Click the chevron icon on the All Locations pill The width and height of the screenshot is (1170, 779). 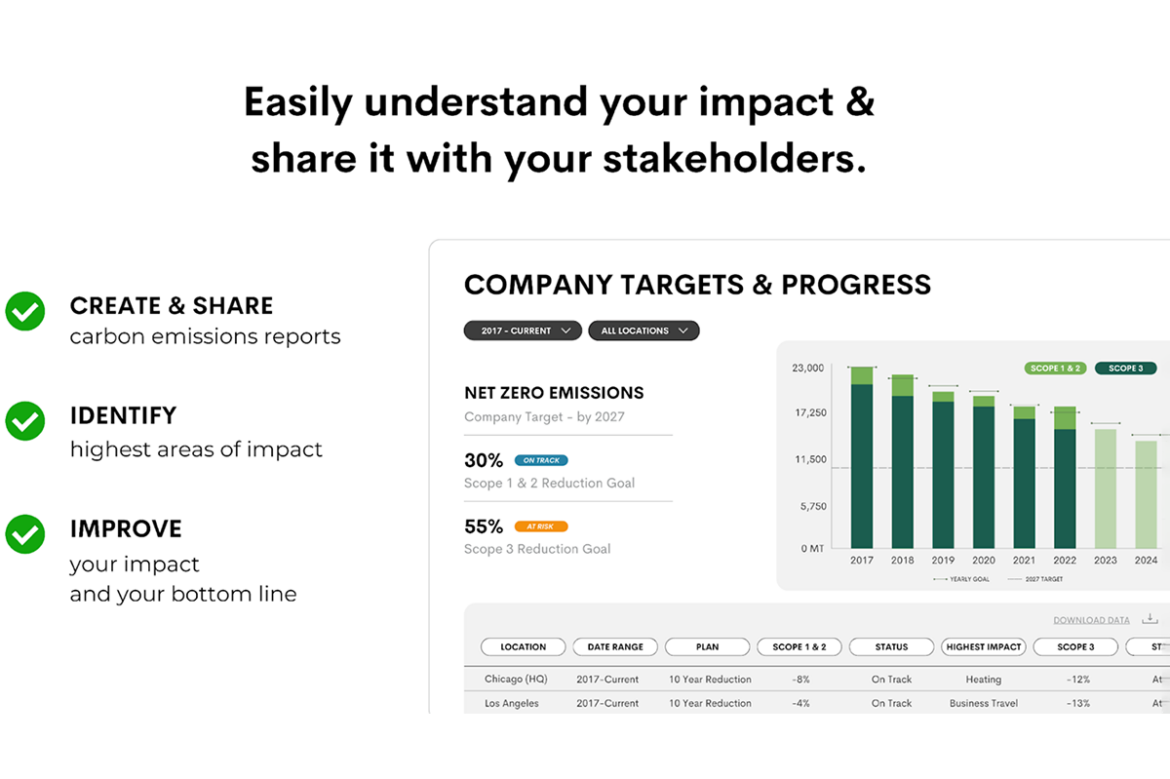coord(683,330)
